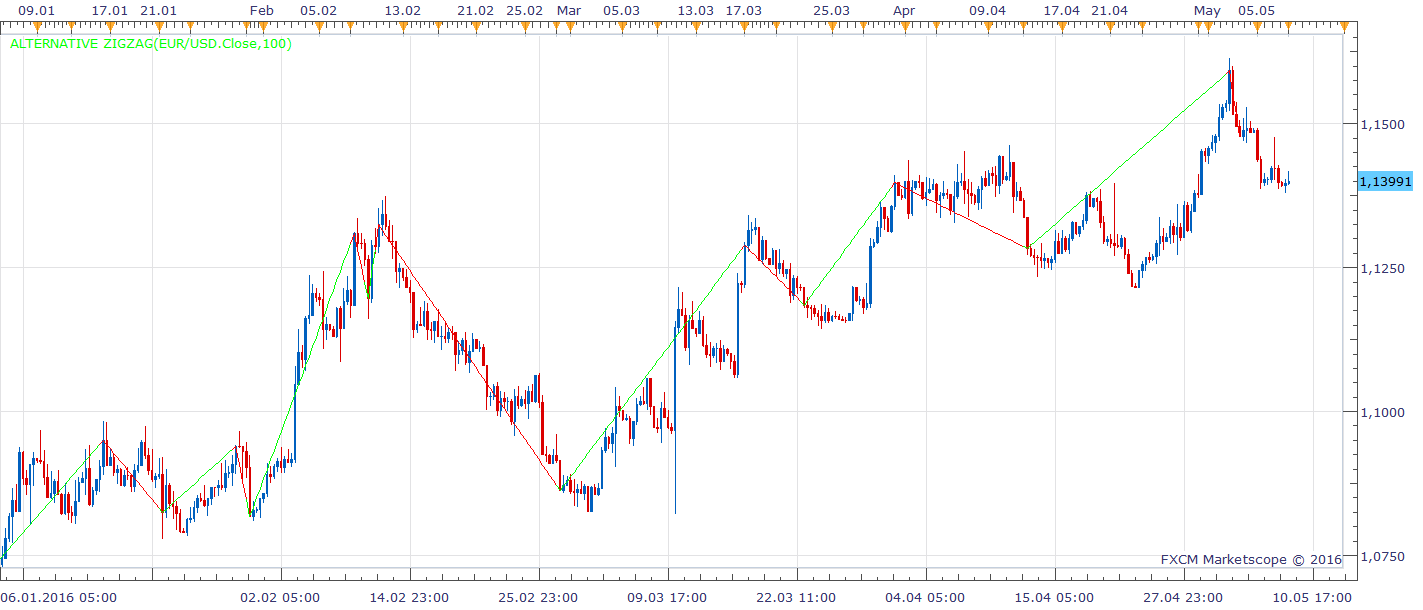
Task: Click the 1,1250 price axis label
Action: coord(1385,268)
